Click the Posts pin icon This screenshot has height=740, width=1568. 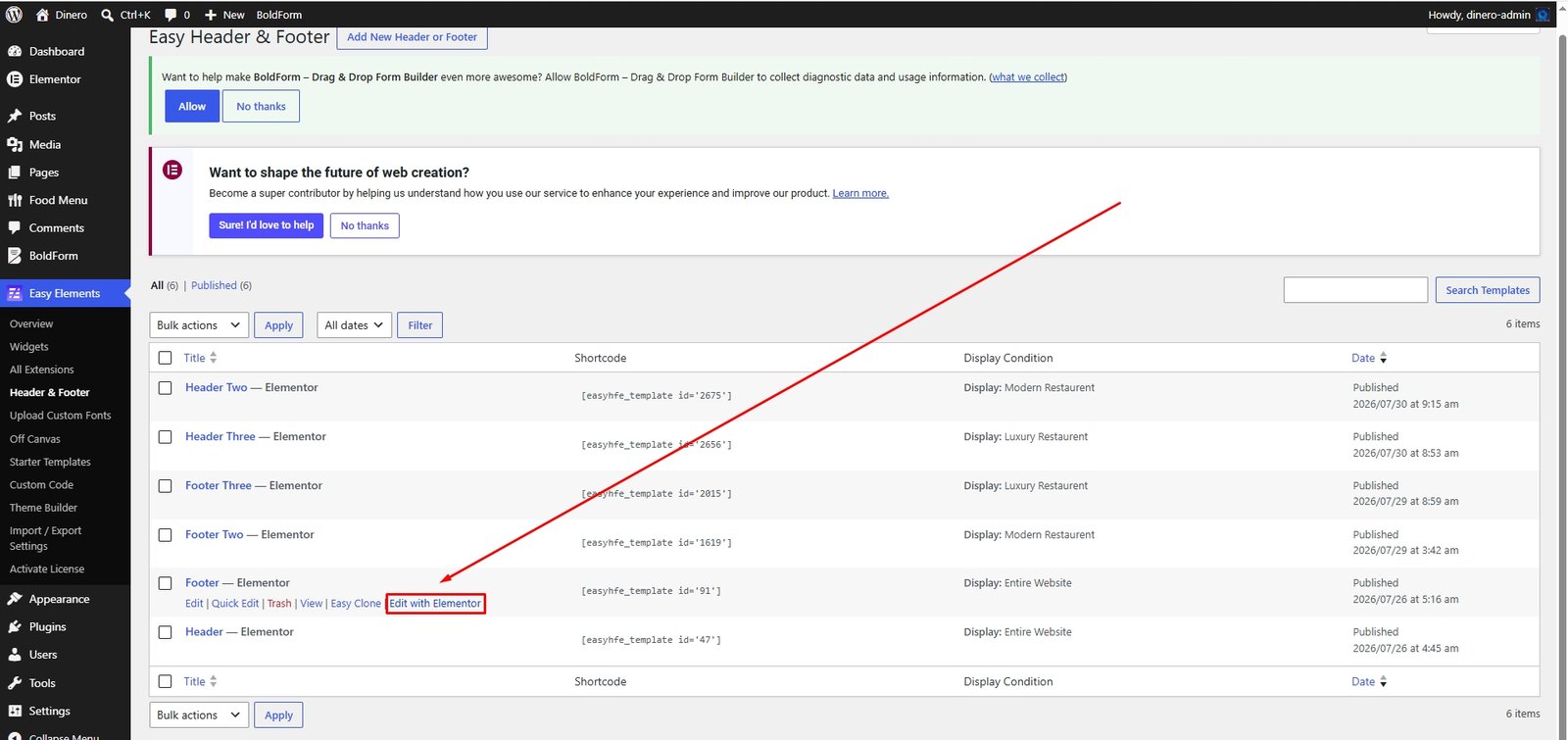(15, 116)
